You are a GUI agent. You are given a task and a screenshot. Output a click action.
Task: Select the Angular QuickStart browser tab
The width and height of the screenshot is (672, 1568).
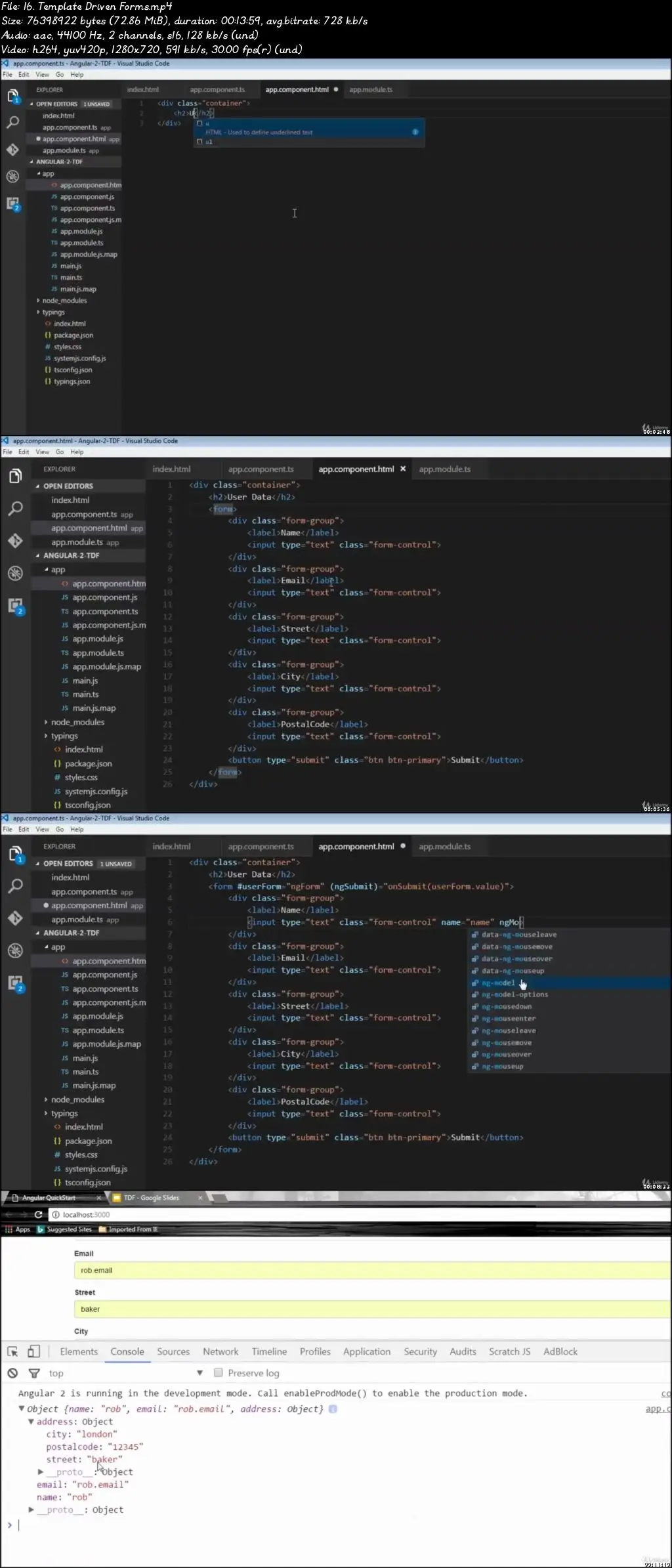[x=52, y=1198]
